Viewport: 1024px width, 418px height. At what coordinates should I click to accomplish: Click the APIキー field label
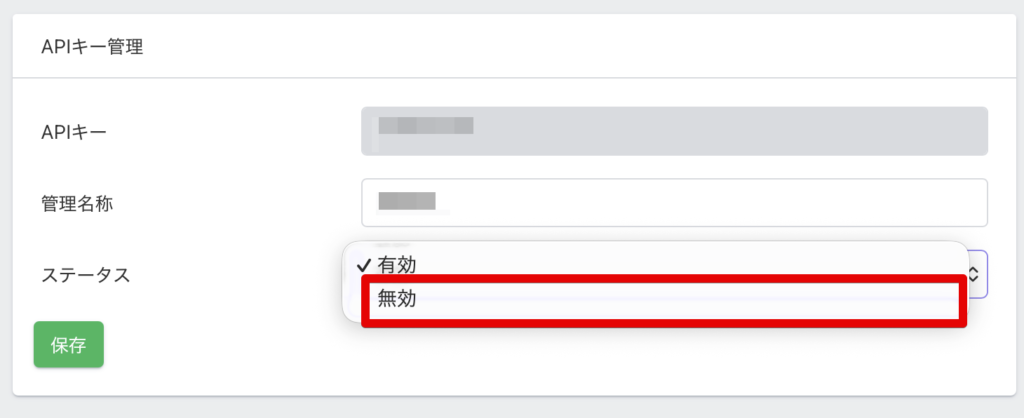pyautogui.click(x=74, y=131)
